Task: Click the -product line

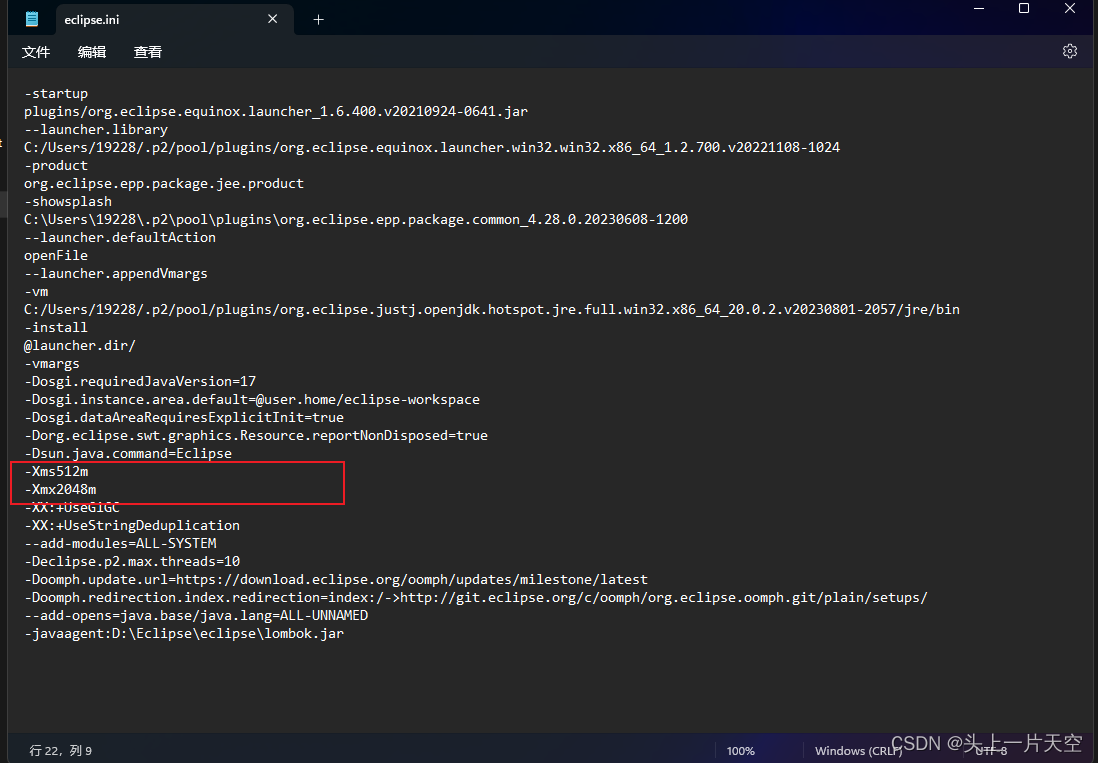Action: (56, 165)
